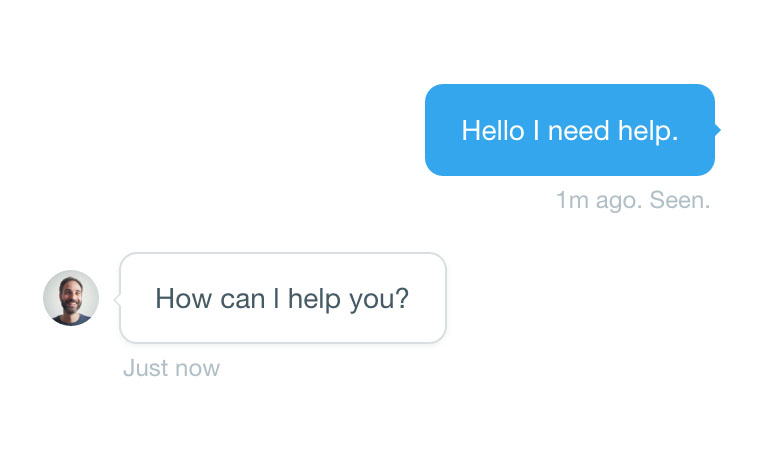The width and height of the screenshot is (768, 458).
Task: Click the blue bubble's right-pointing tail
Action: tap(718, 130)
